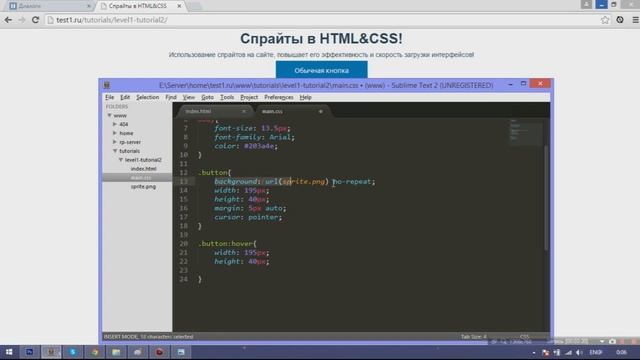
Task: Open the Goto menu
Action: (207, 97)
